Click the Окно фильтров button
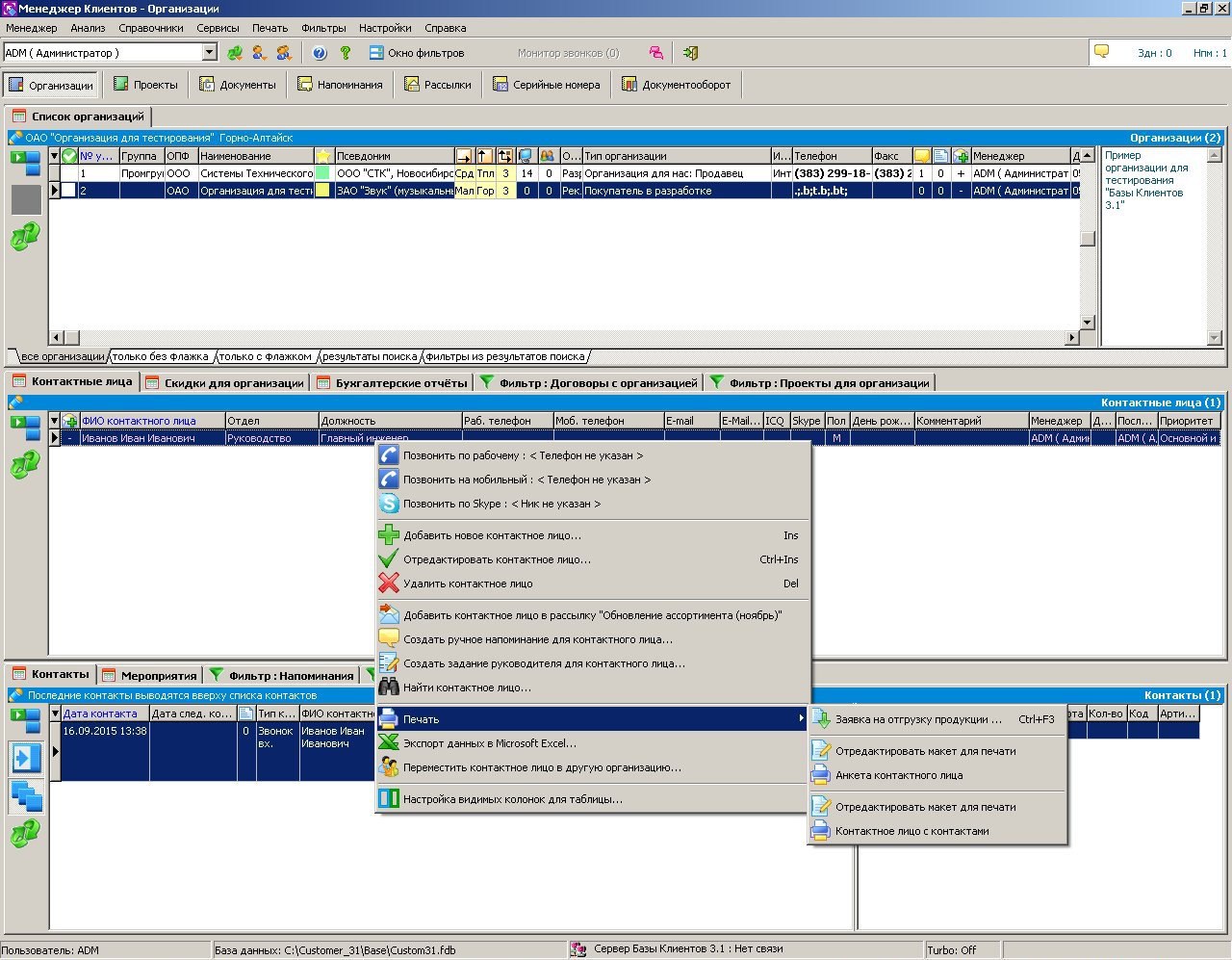 pyautogui.click(x=417, y=53)
